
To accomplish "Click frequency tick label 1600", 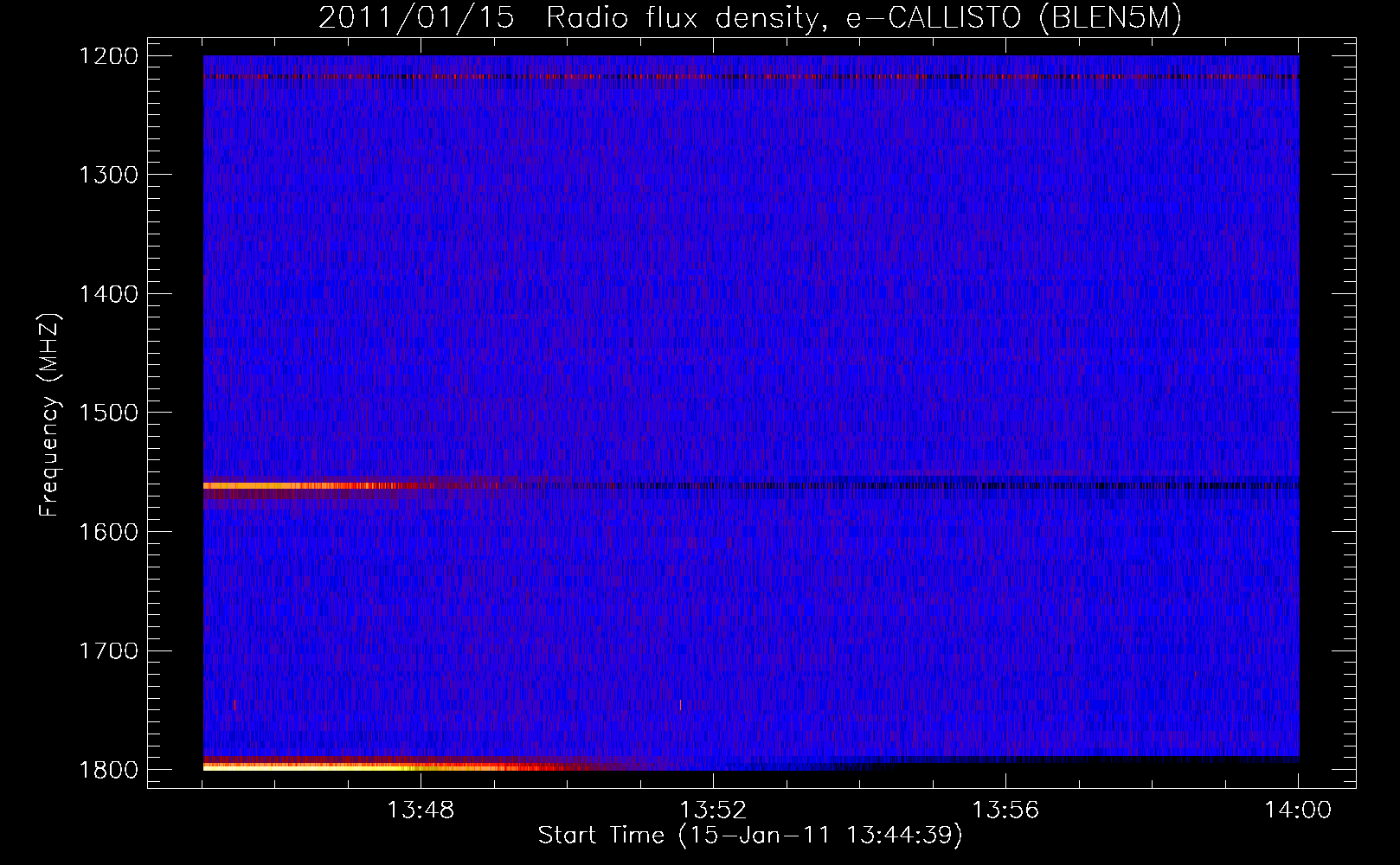I will click(x=108, y=532).
